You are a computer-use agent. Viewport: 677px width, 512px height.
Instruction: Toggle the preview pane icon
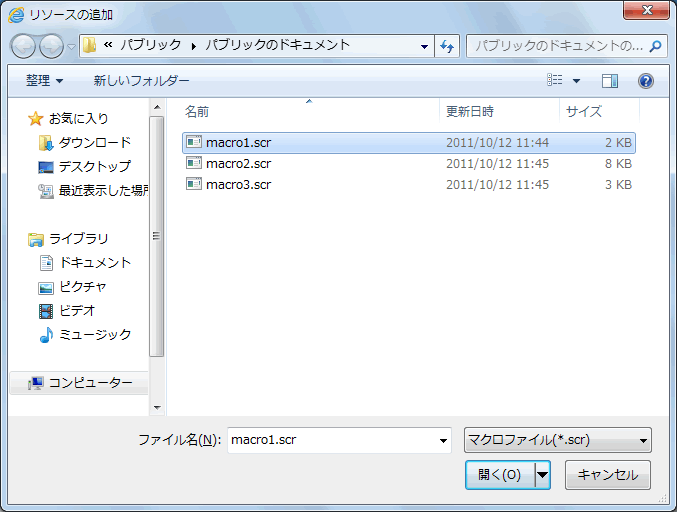coord(610,81)
